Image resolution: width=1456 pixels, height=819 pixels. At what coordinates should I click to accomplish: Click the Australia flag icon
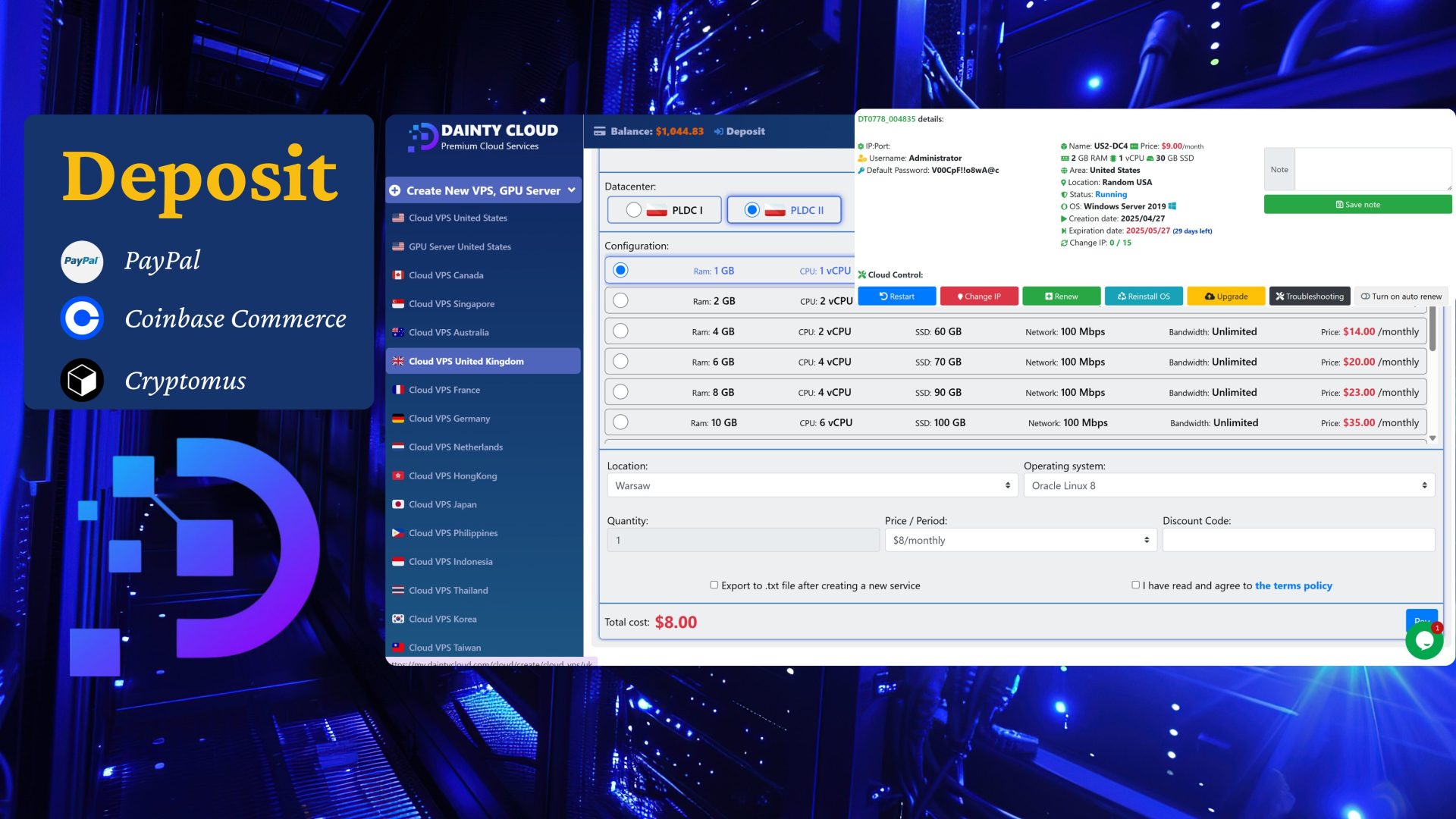(398, 332)
